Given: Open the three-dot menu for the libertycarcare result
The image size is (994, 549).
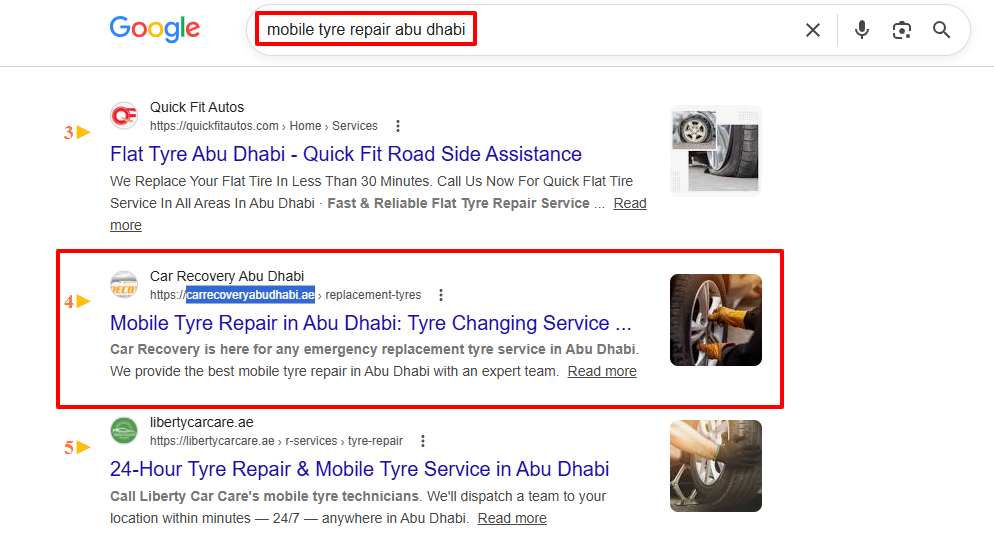Looking at the screenshot, I should click(423, 441).
